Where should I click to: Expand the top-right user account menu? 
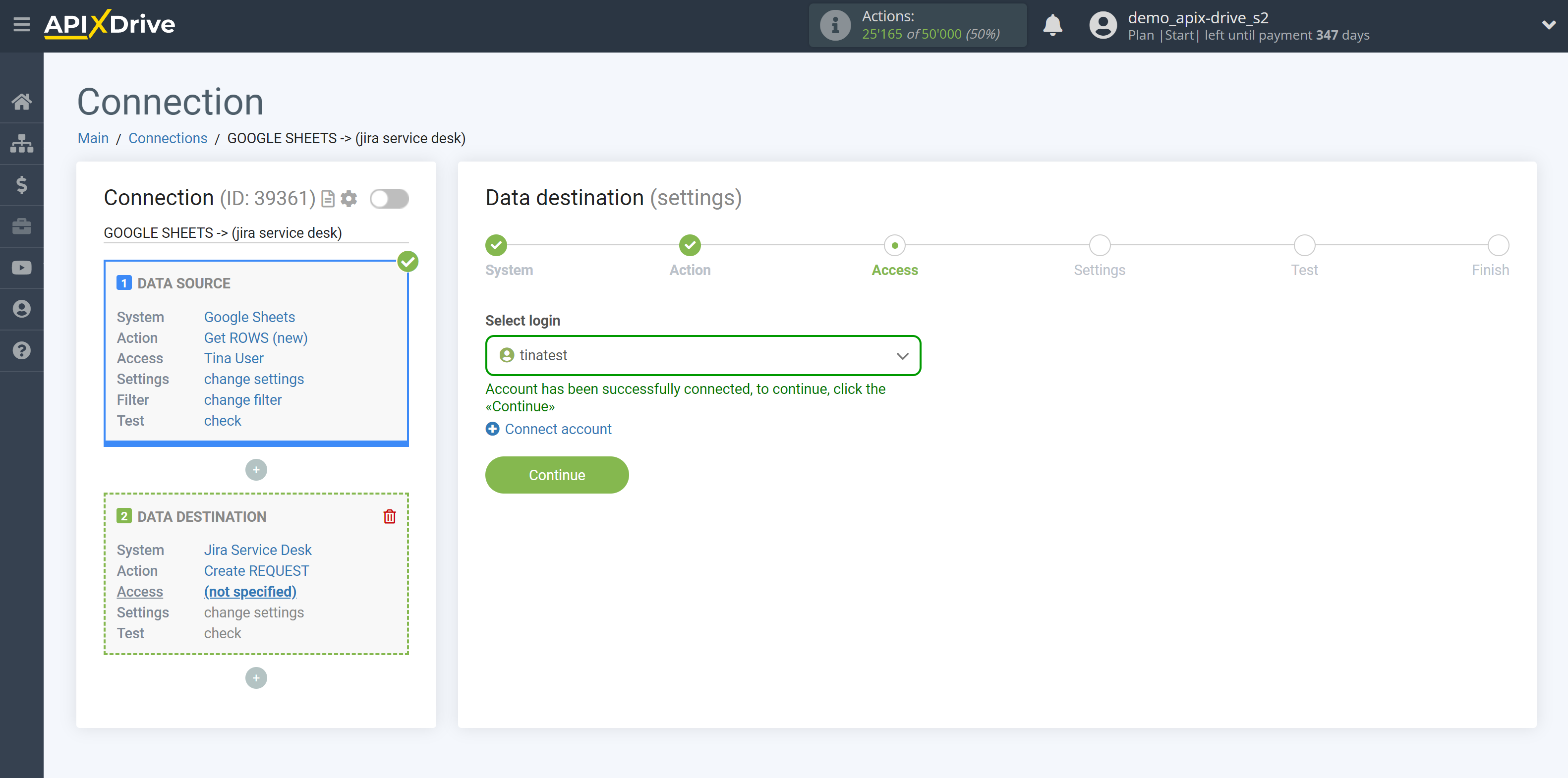[x=1543, y=26]
